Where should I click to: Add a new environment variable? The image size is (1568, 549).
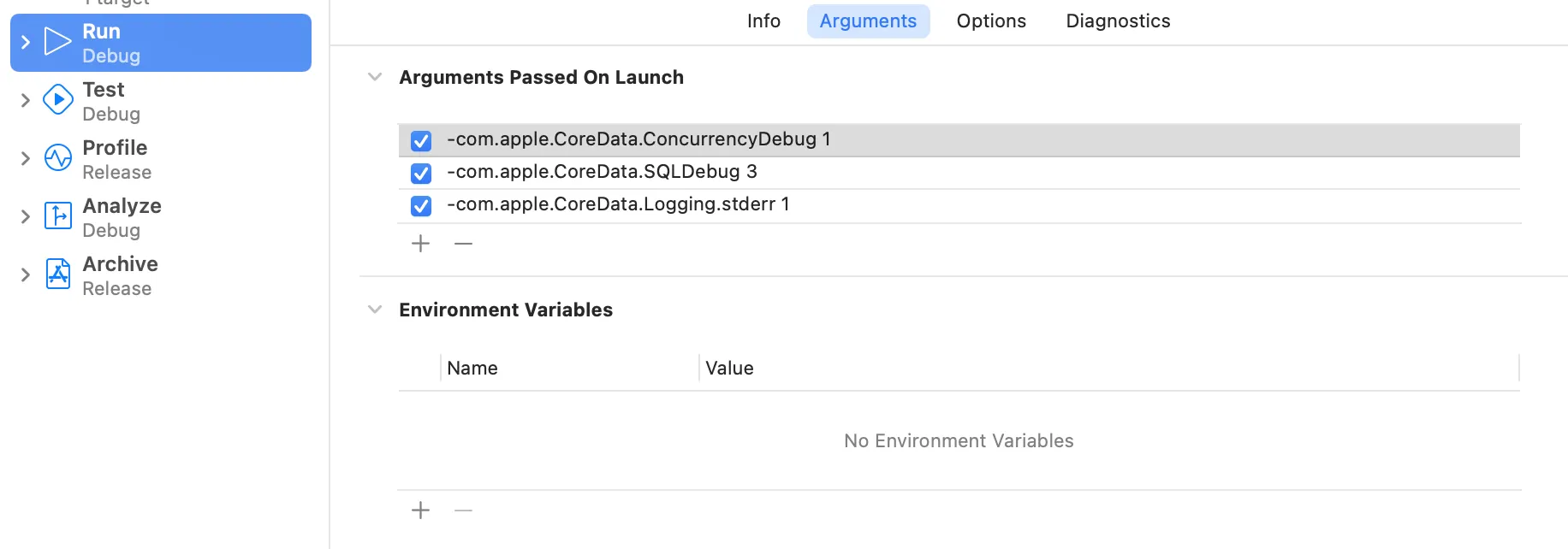(x=420, y=511)
